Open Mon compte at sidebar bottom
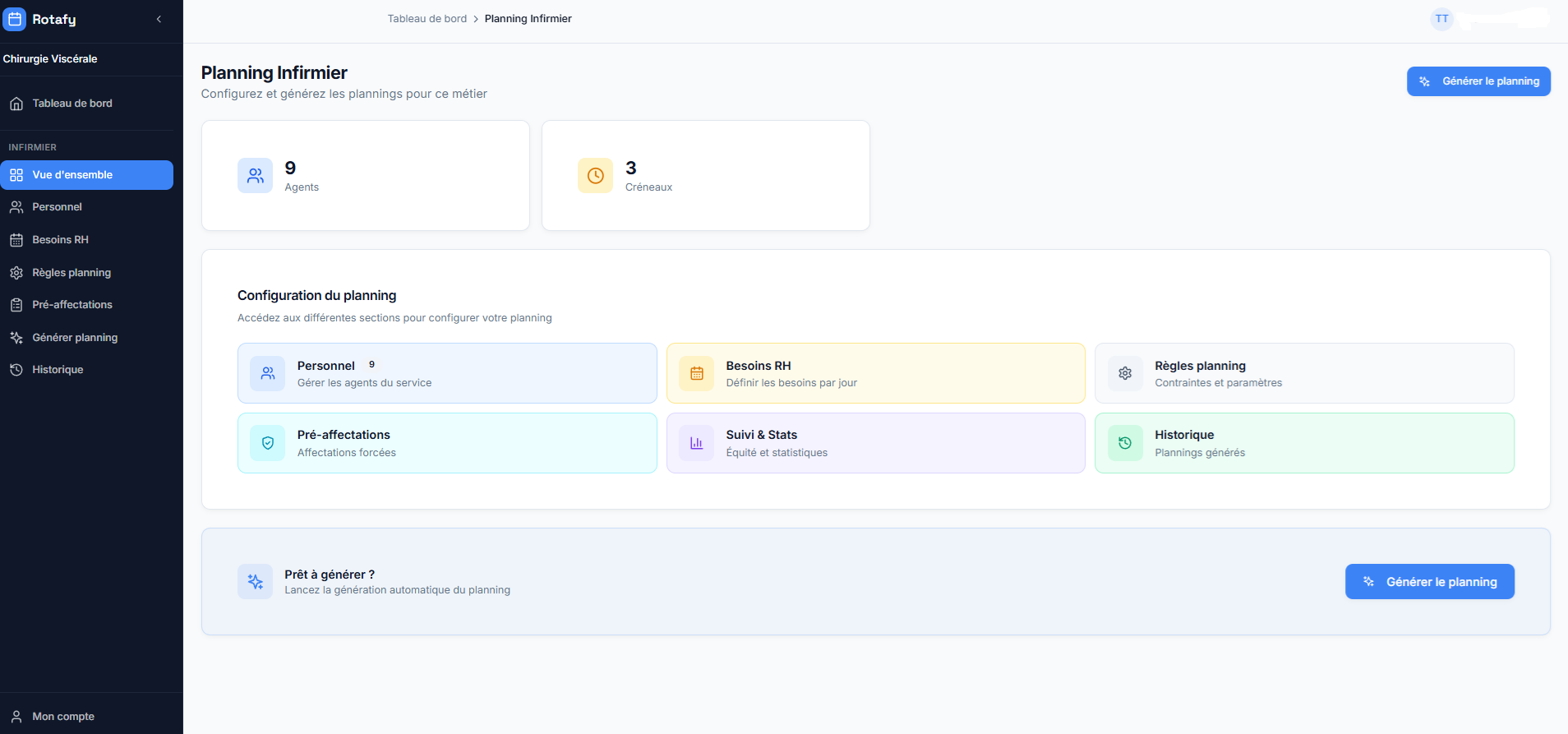The width and height of the screenshot is (1568, 734). pyautogui.click(x=63, y=717)
